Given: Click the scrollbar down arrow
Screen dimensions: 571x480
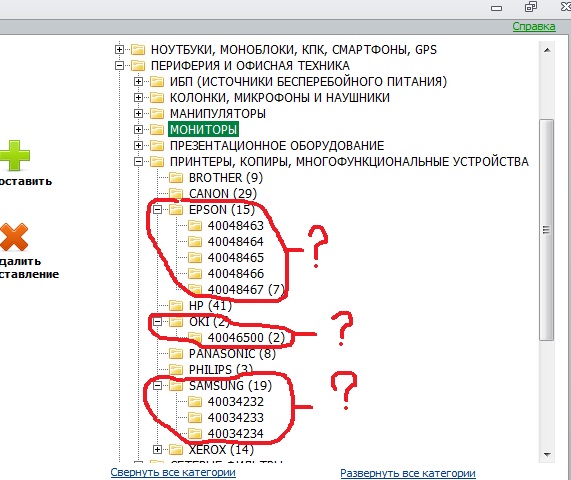Looking at the screenshot, I should pos(547,455).
